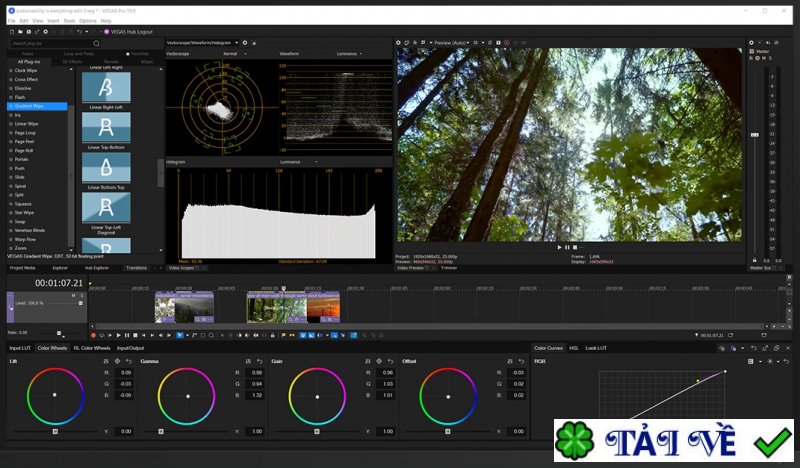Viewport: 800px width, 468px height.
Task: Click the video preview settings gear icon
Action: coord(398,43)
